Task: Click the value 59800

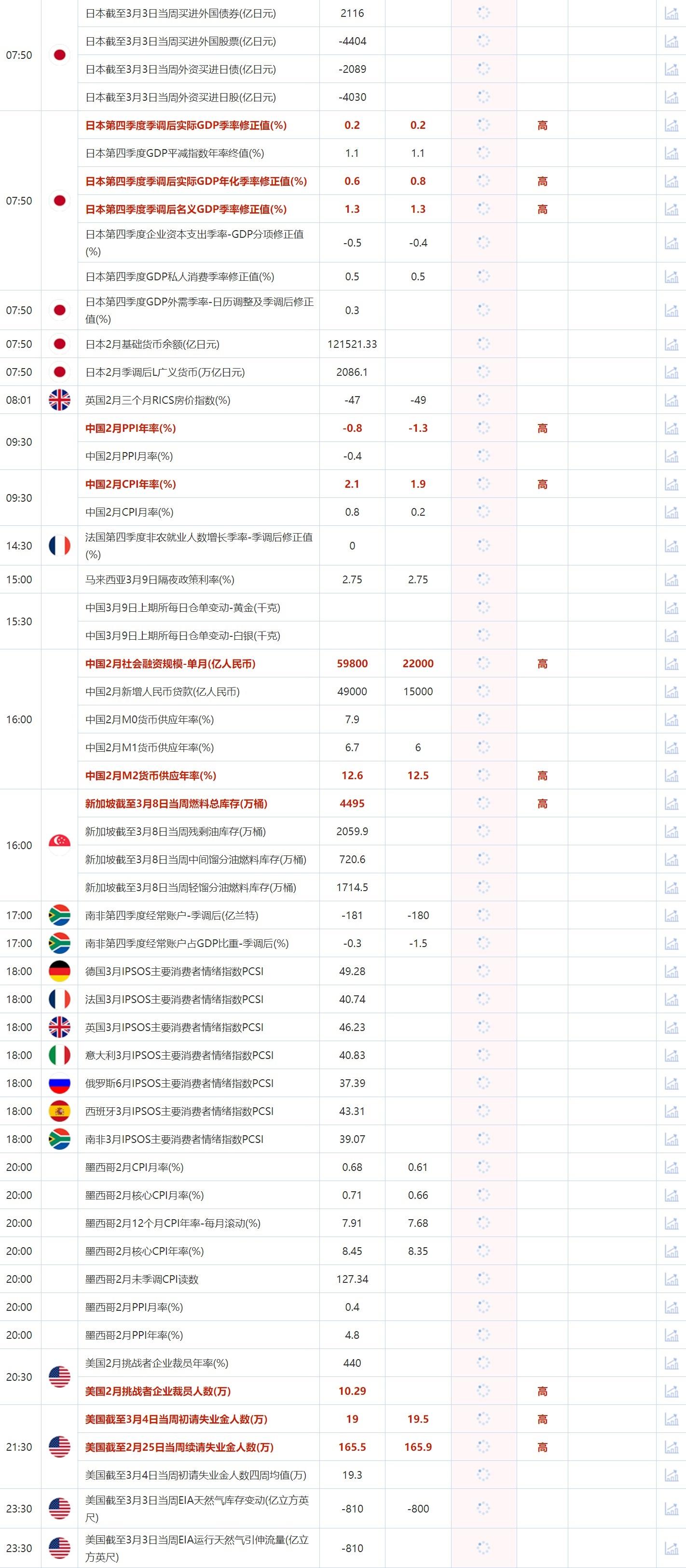Action: tap(353, 664)
